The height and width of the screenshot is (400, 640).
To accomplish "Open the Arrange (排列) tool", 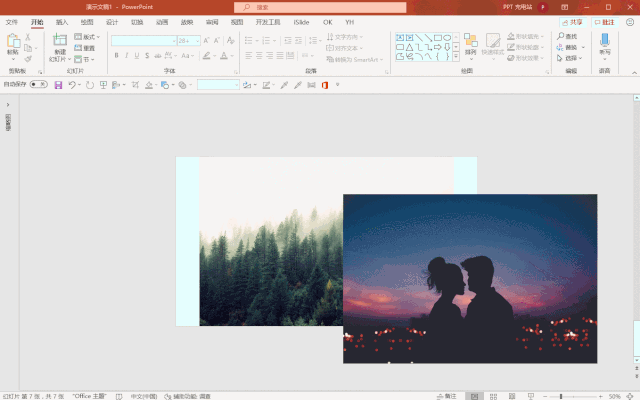I will tap(470, 45).
